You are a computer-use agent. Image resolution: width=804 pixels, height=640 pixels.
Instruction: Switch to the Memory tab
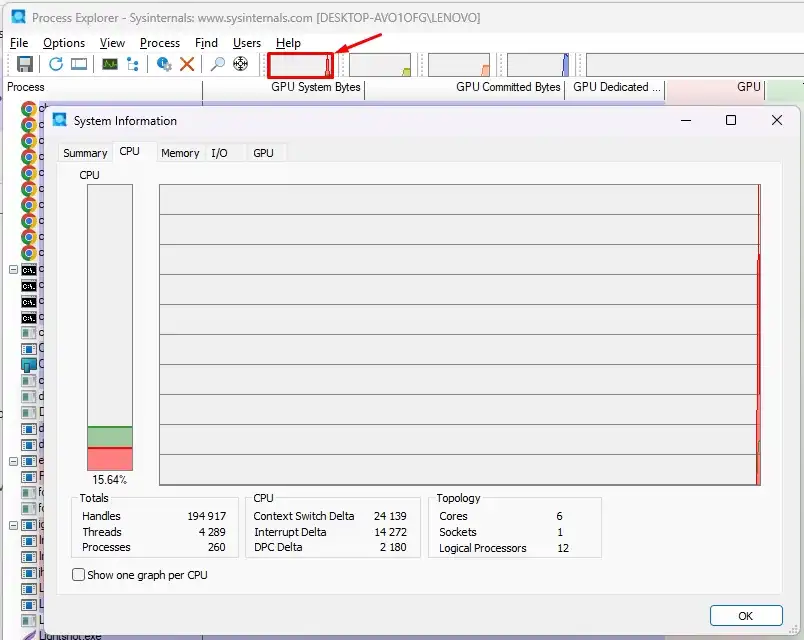coord(180,153)
